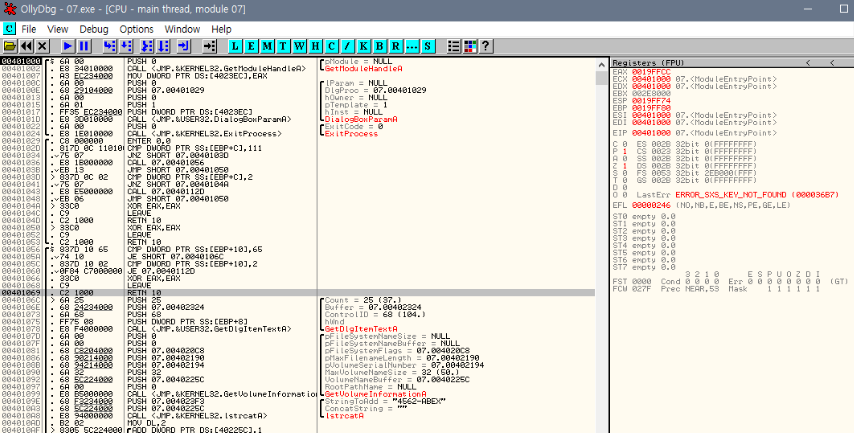
Task: Select the C flag value in registers
Action: click(625, 144)
